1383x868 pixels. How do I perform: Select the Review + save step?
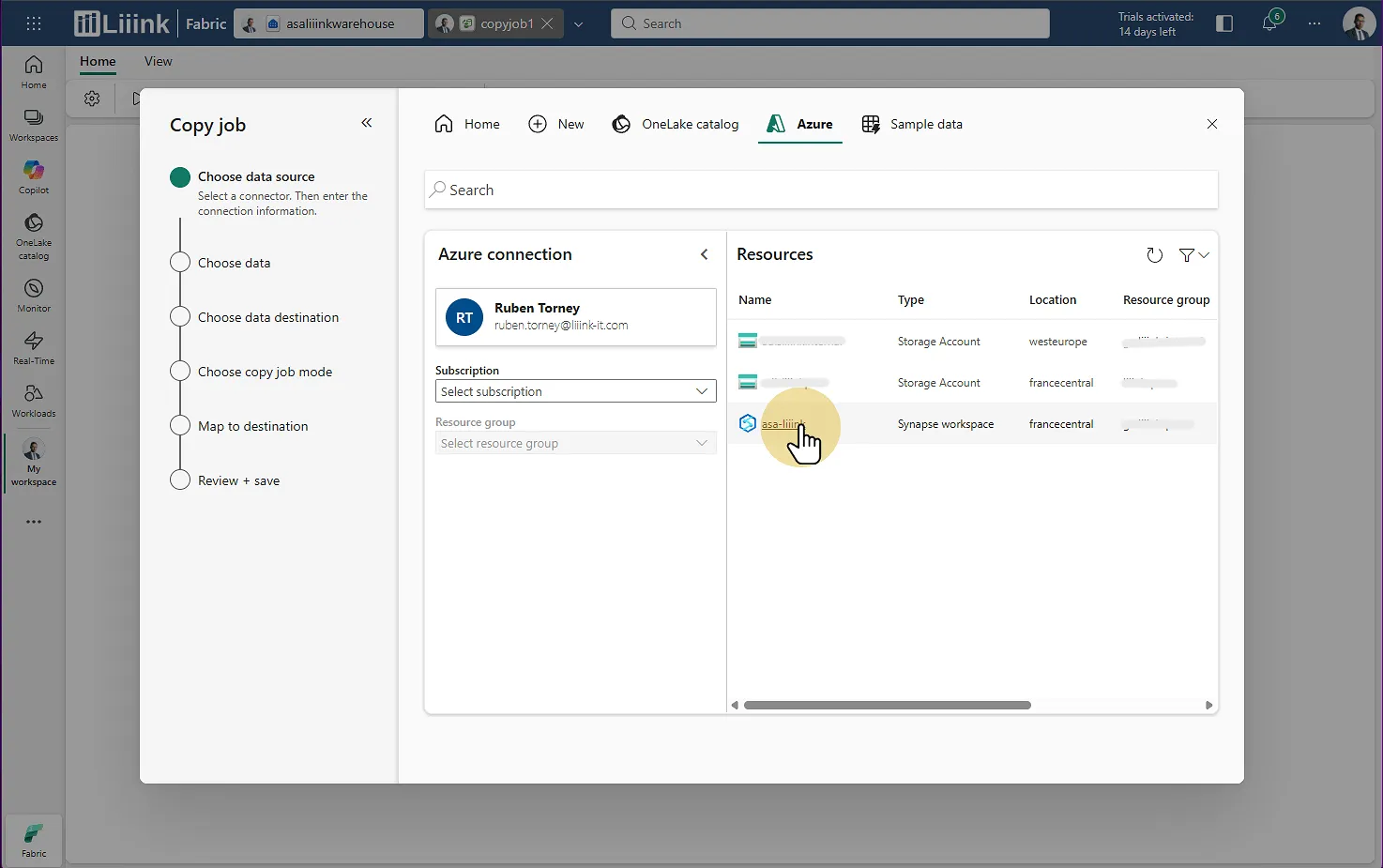point(238,480)
